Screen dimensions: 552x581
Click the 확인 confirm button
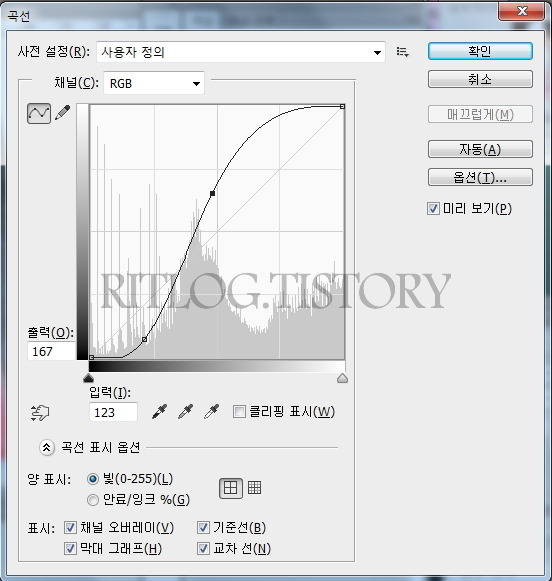point(480,51)
